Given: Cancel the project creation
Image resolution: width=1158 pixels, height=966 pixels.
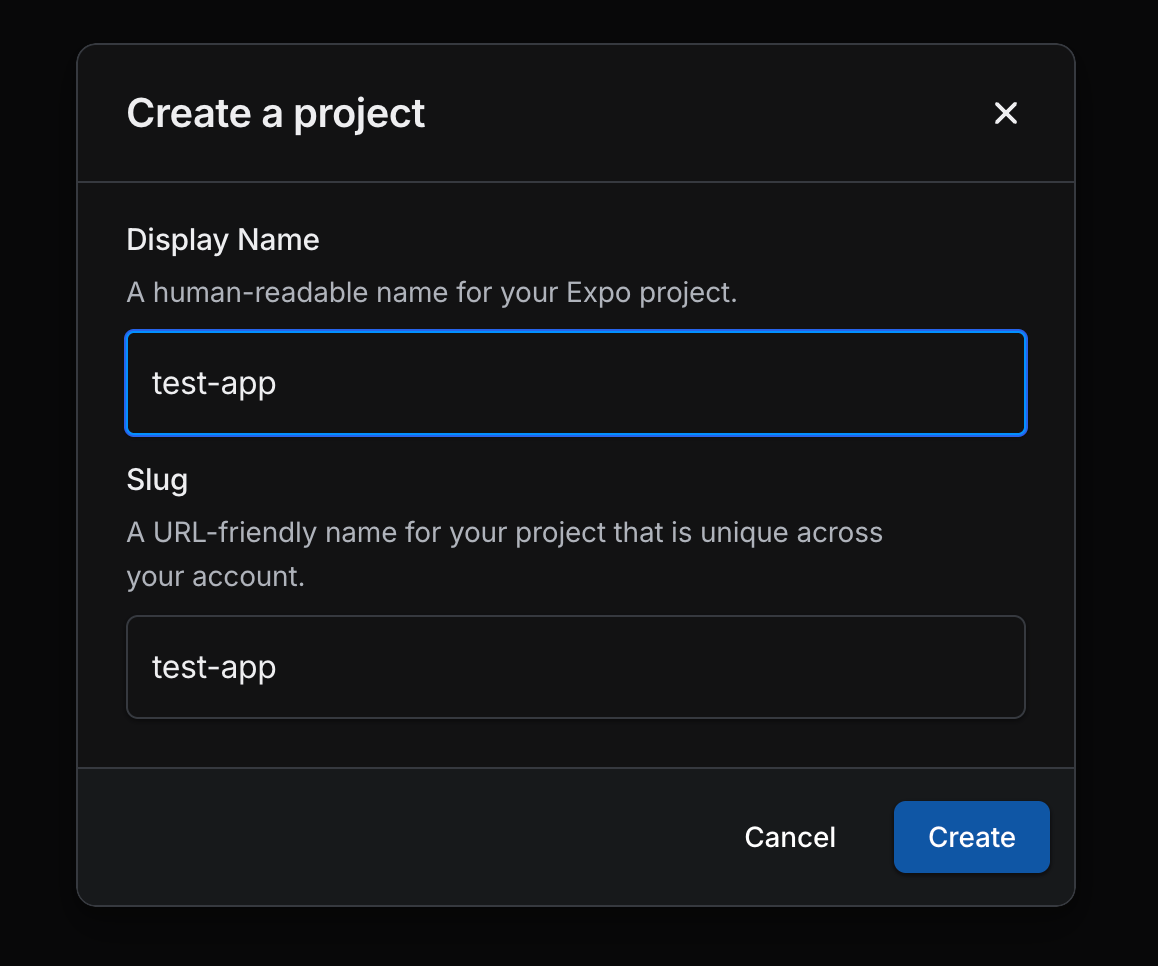Looking at the screenshot, I should [790, 837].
